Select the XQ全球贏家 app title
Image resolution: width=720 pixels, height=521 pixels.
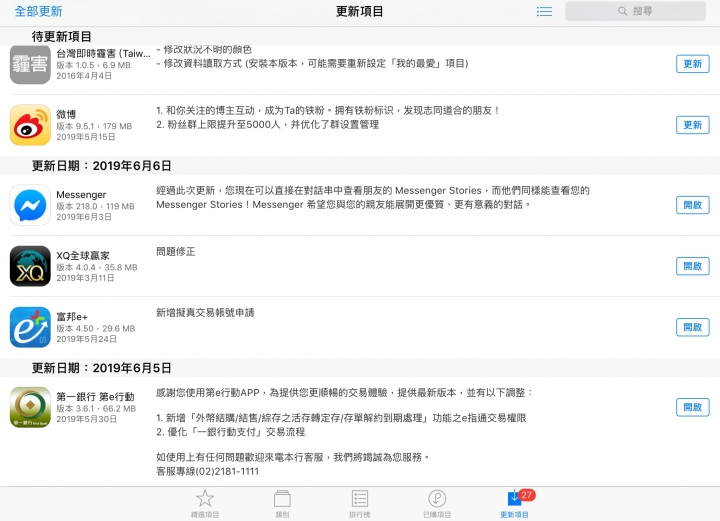coord(83,256)
